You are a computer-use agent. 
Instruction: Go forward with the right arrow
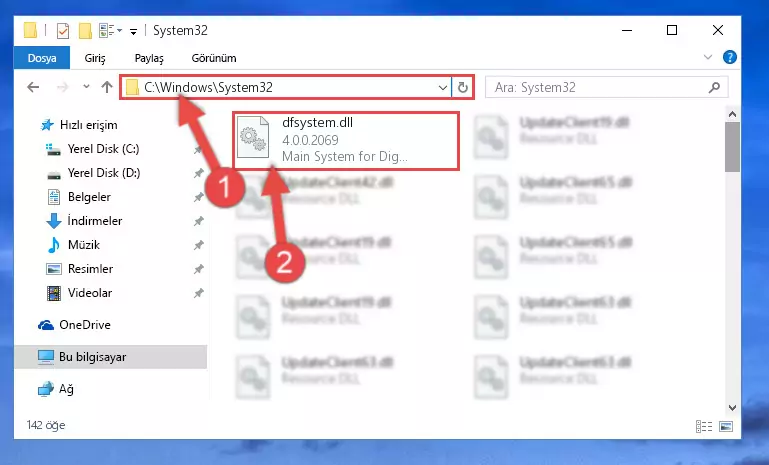click(62, 87)
